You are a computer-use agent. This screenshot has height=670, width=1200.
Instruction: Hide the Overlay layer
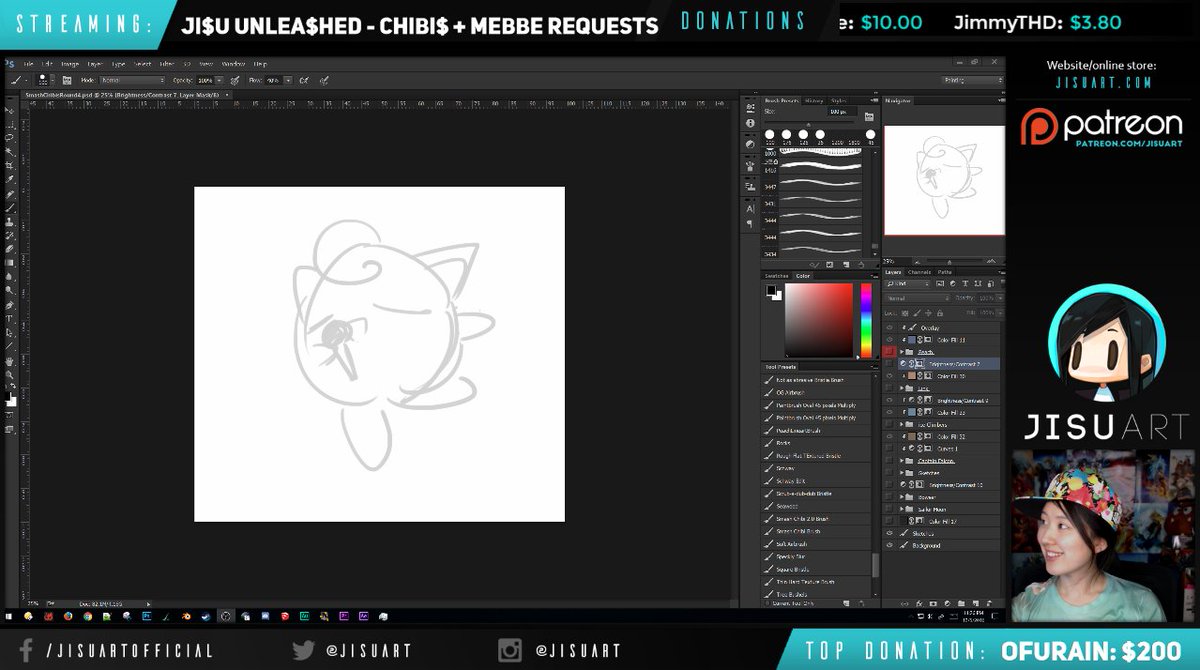tap(889, 328)
